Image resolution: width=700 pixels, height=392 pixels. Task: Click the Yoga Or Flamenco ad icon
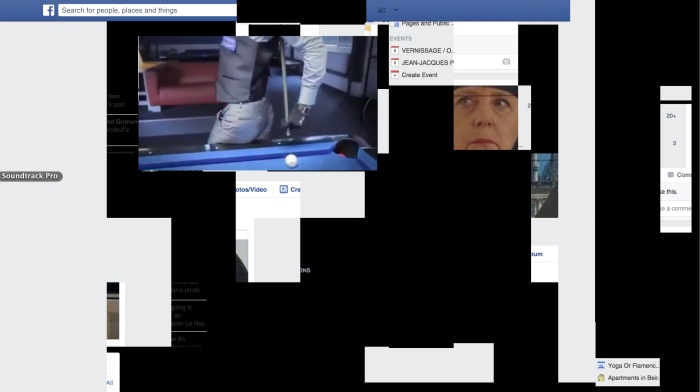[x=601, y=365]
